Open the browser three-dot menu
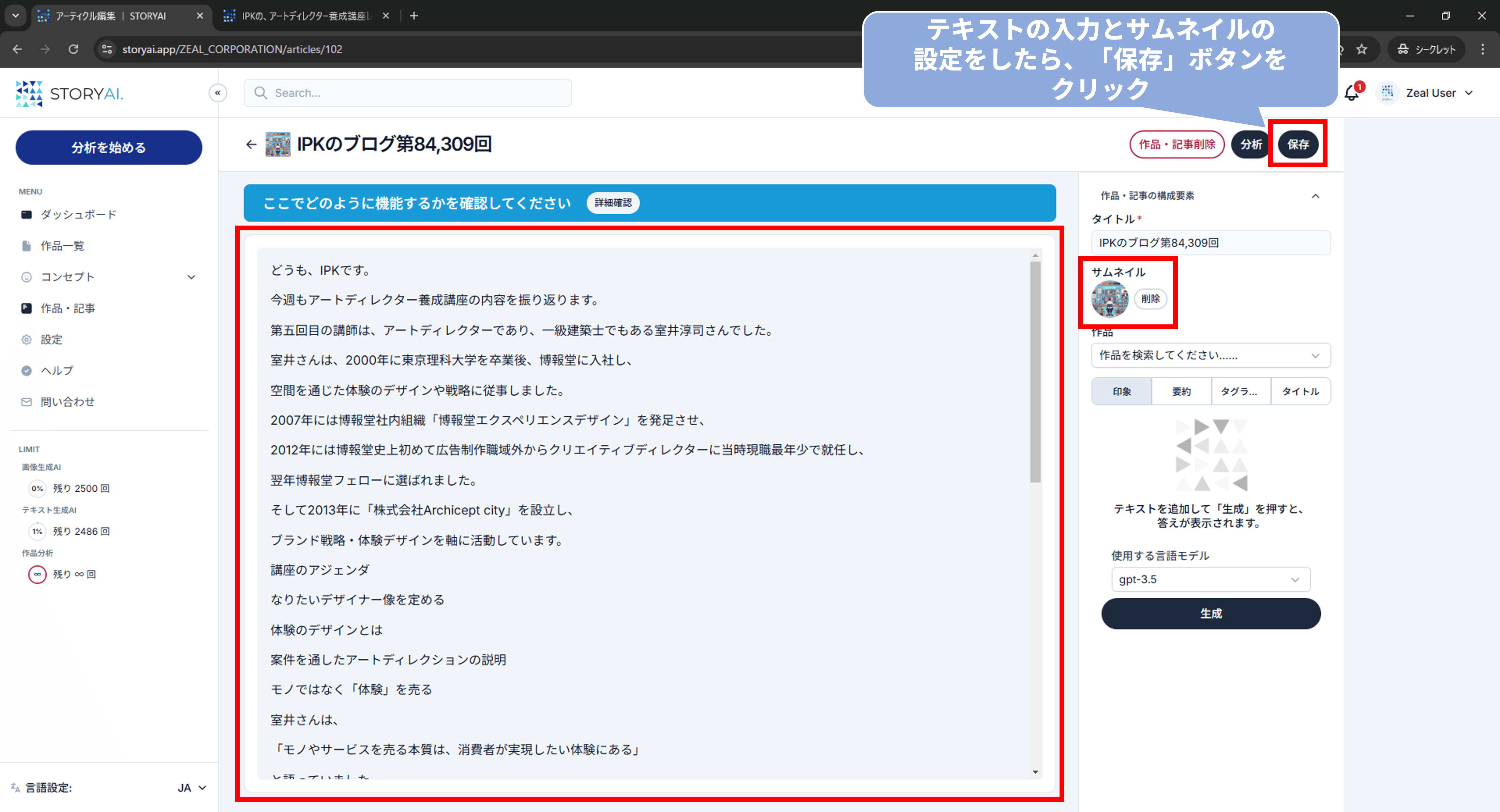Viewport: 1500px width, 812px height. click(1483, 49)
